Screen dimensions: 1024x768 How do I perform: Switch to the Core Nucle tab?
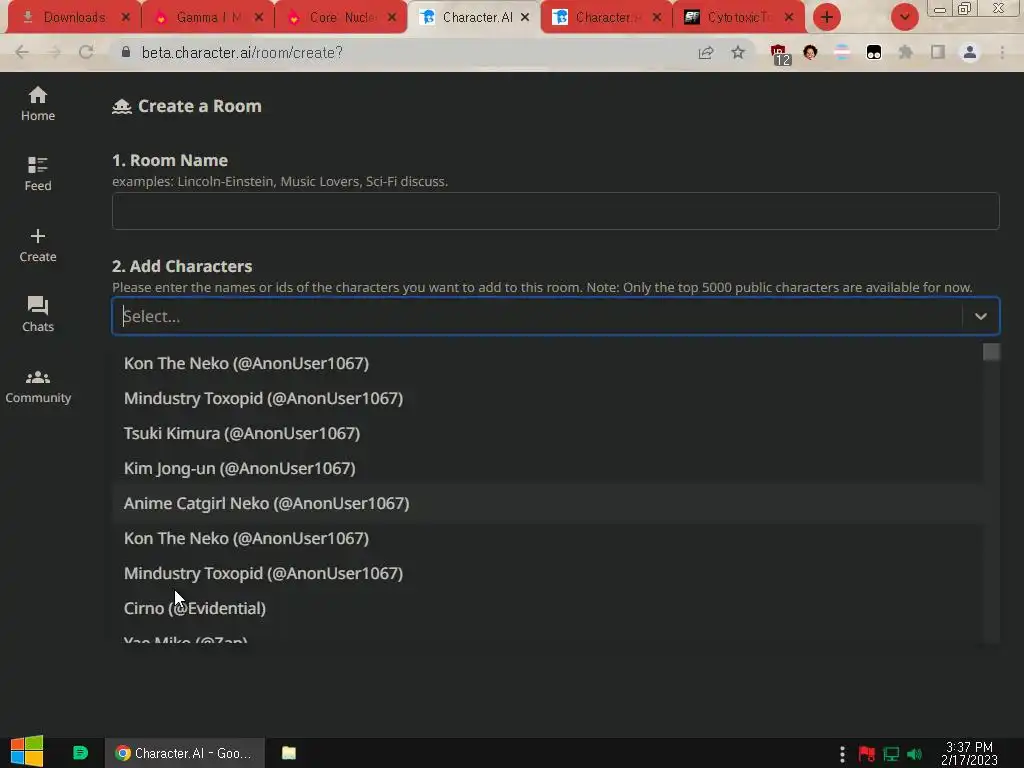click(x=341, y=17)
